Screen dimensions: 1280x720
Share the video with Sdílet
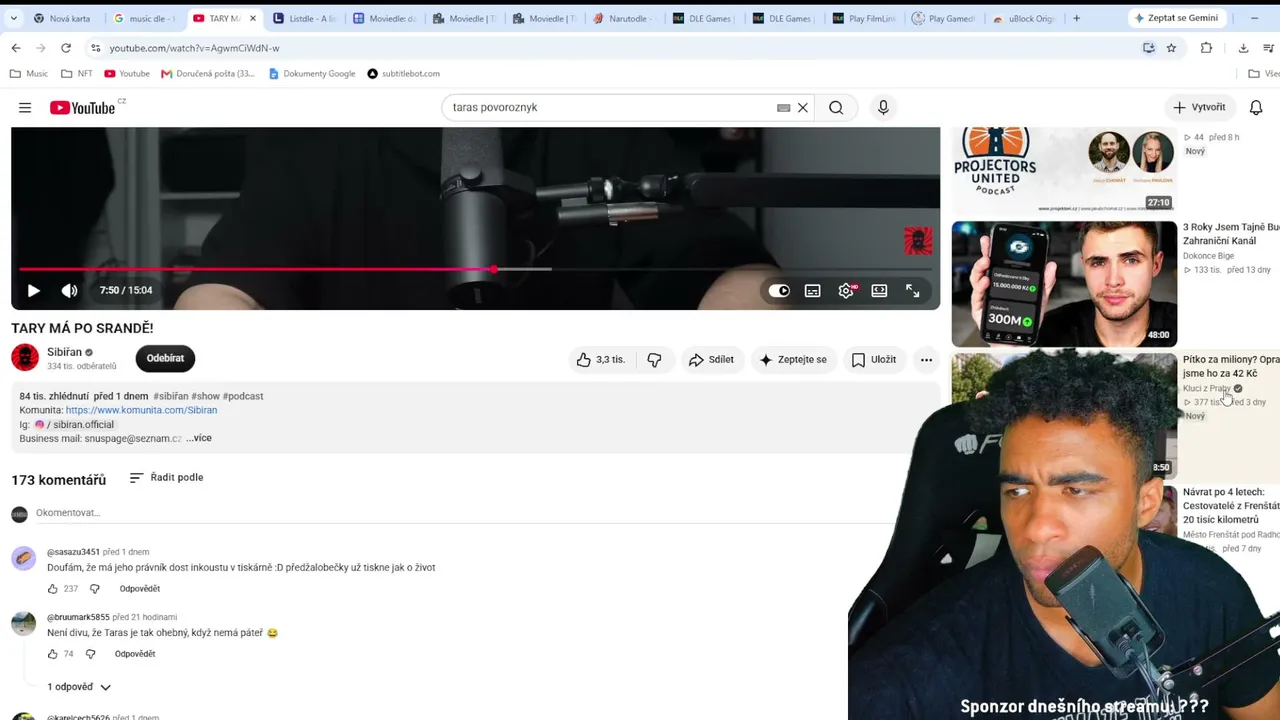pos(711,360)
